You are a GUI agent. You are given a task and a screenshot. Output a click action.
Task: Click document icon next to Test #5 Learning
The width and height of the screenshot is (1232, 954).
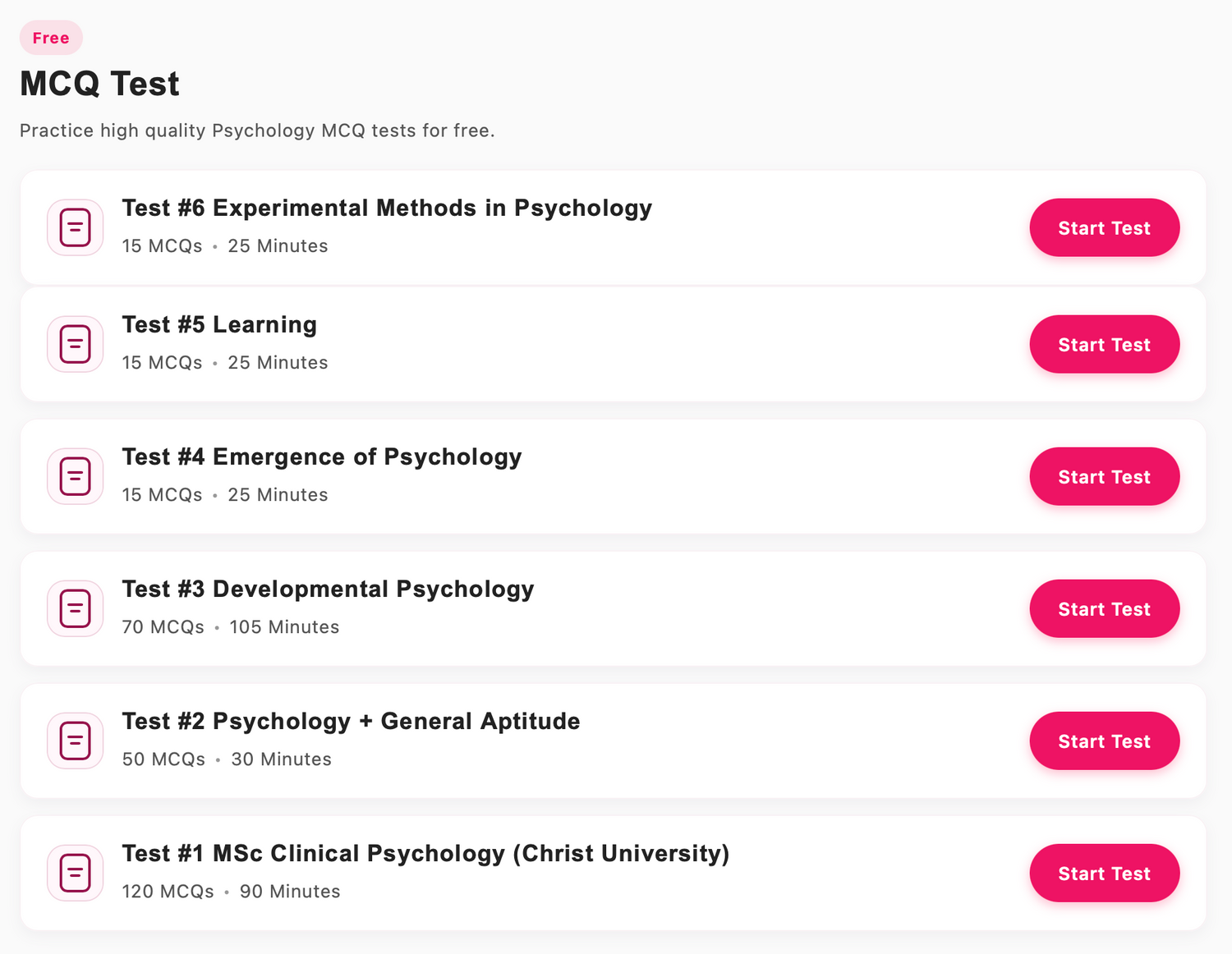[76, 344]
